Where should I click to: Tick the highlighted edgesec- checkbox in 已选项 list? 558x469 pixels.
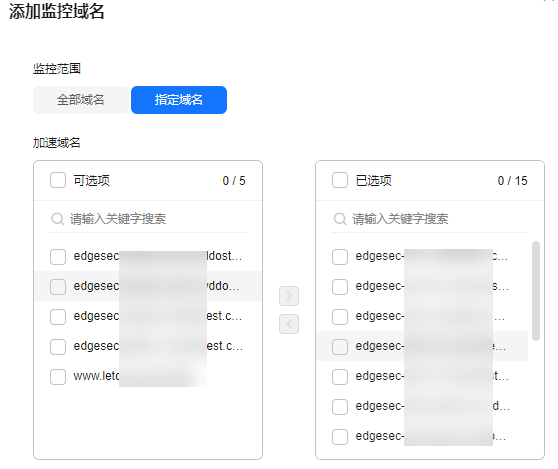click(340, 347)
